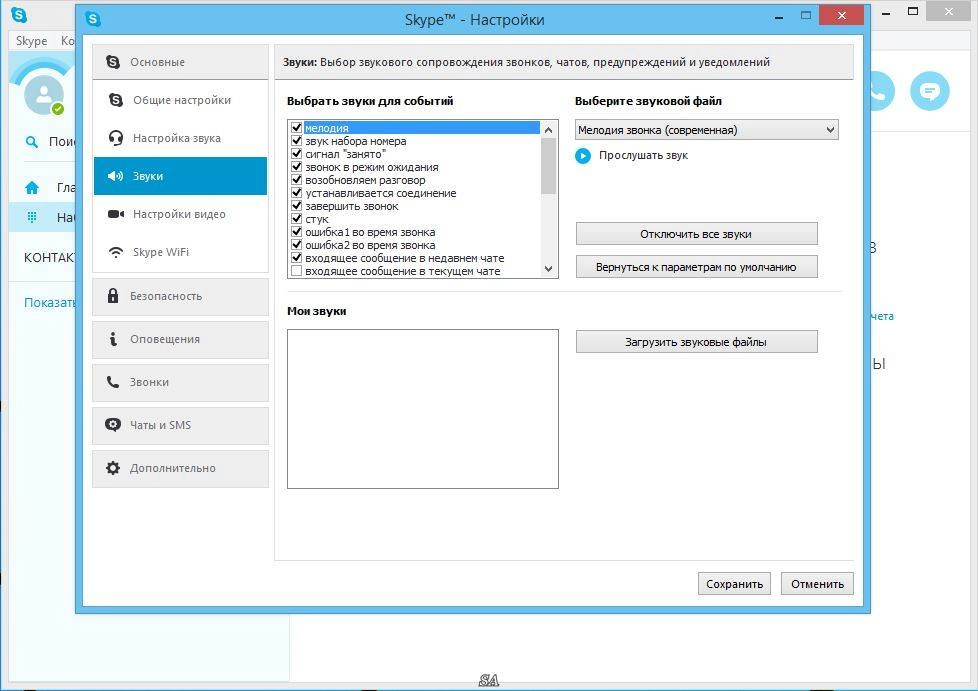Viewport: 978px width, 691px height.
Task: Select the ошибка1 во время звонка row
Action: click(x=415, y=232)
